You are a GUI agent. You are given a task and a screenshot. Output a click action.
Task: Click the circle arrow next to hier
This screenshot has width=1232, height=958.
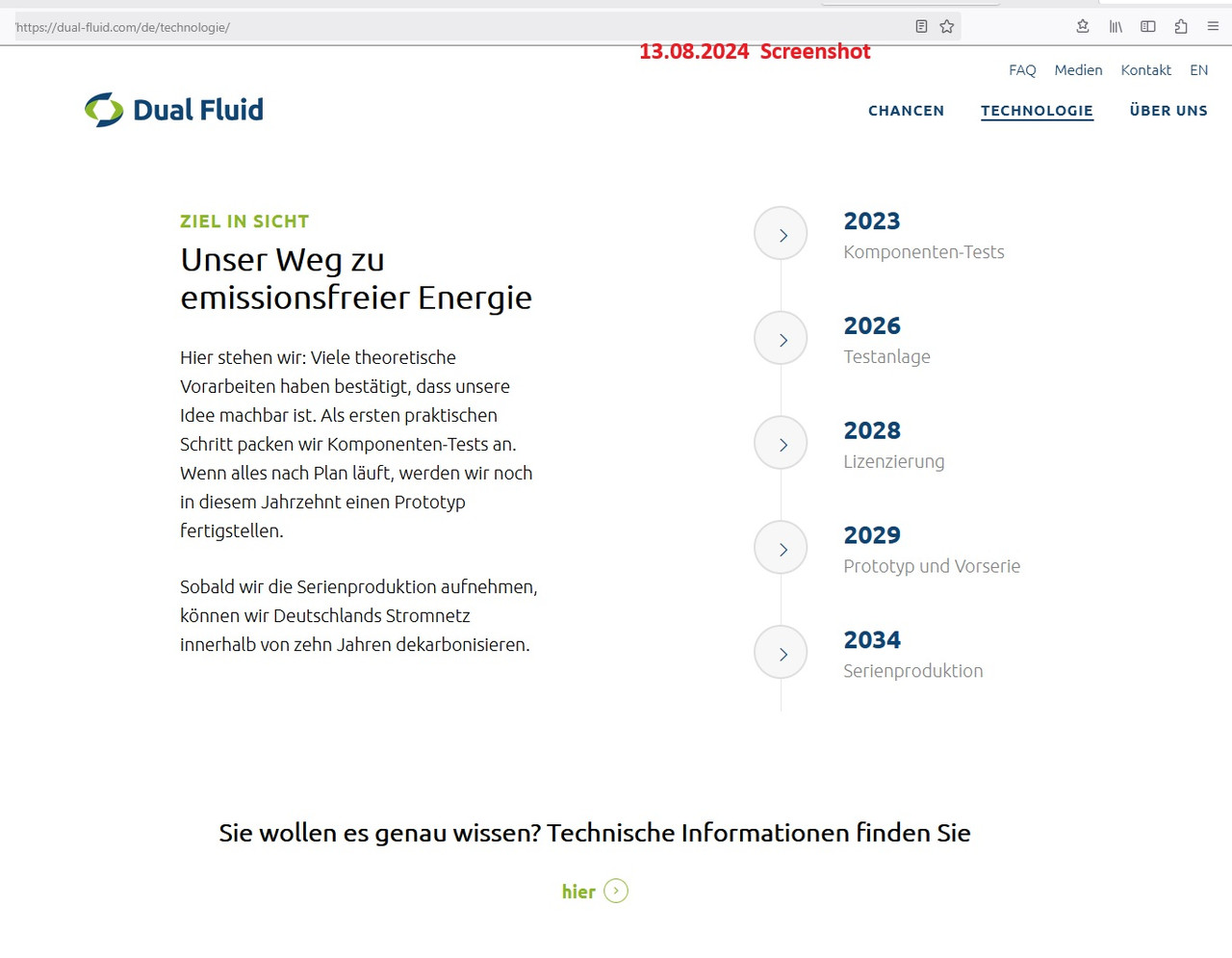pos(616,891)
